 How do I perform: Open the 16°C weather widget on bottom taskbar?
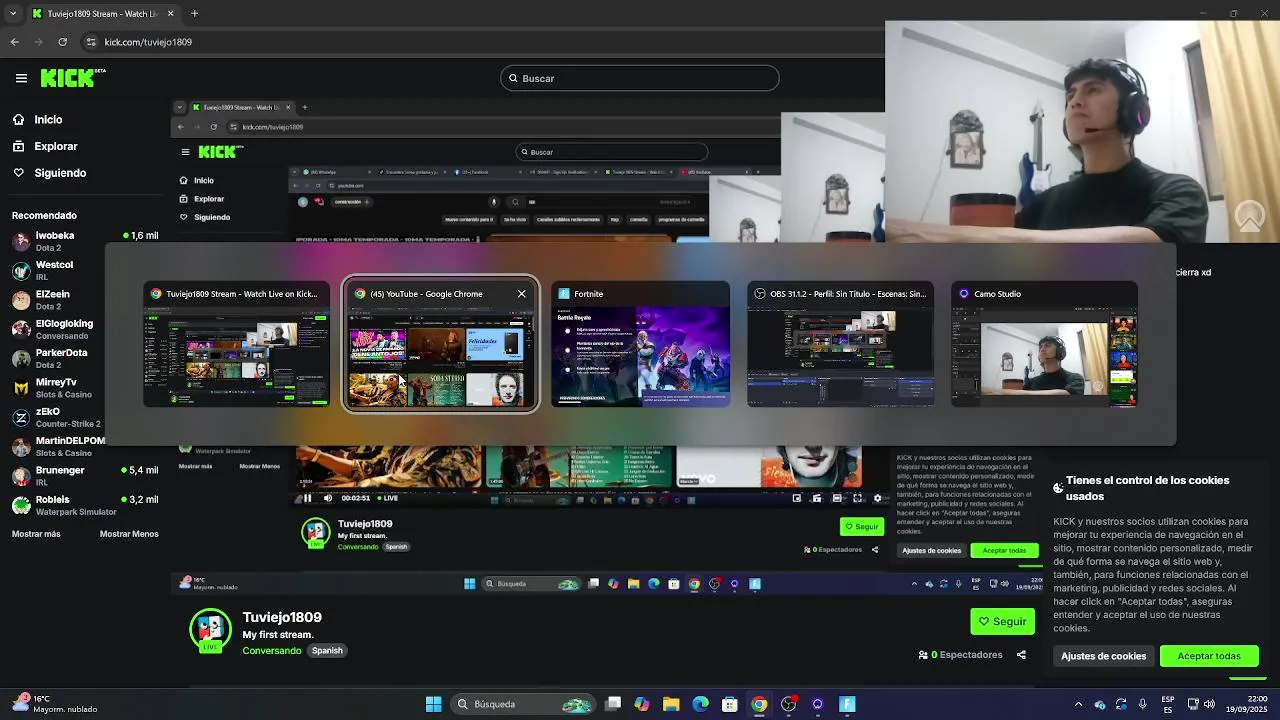coord(55,704)
